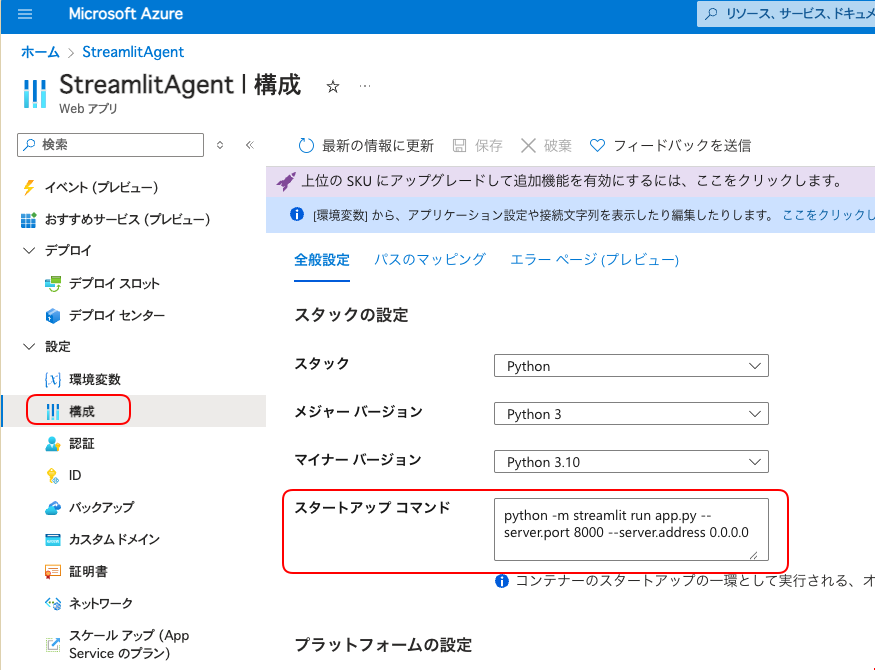Screen dimensions: 875x670
Task: Click the rocket icon in upgrade banner
Action: (x=286, y=181)
